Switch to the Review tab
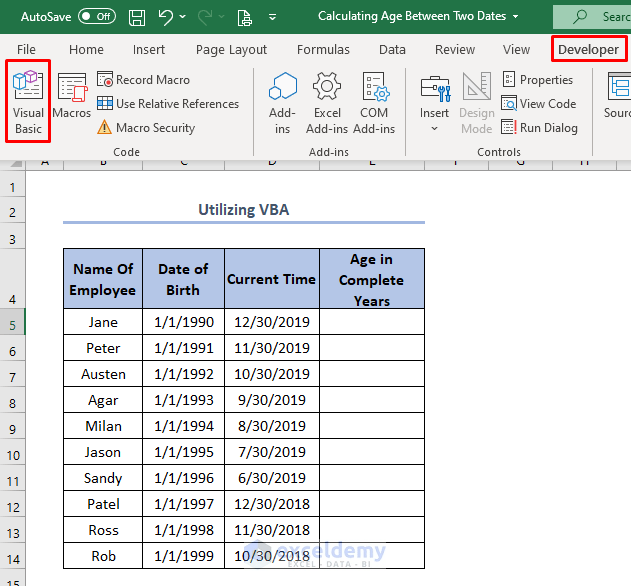 click(x=455, y=50)
